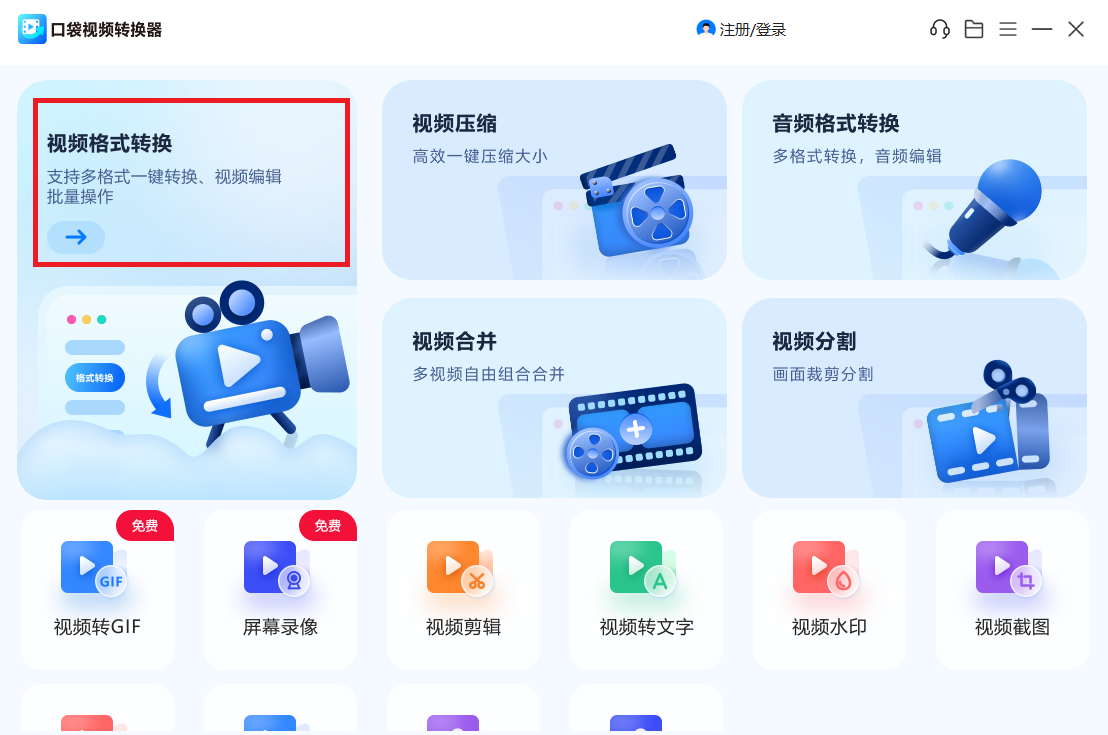Image resolution: width=1108 pixels, height=735 pixels.
Task: Click the 格式转换 badge on camera illustration
Action: [94, 377]
